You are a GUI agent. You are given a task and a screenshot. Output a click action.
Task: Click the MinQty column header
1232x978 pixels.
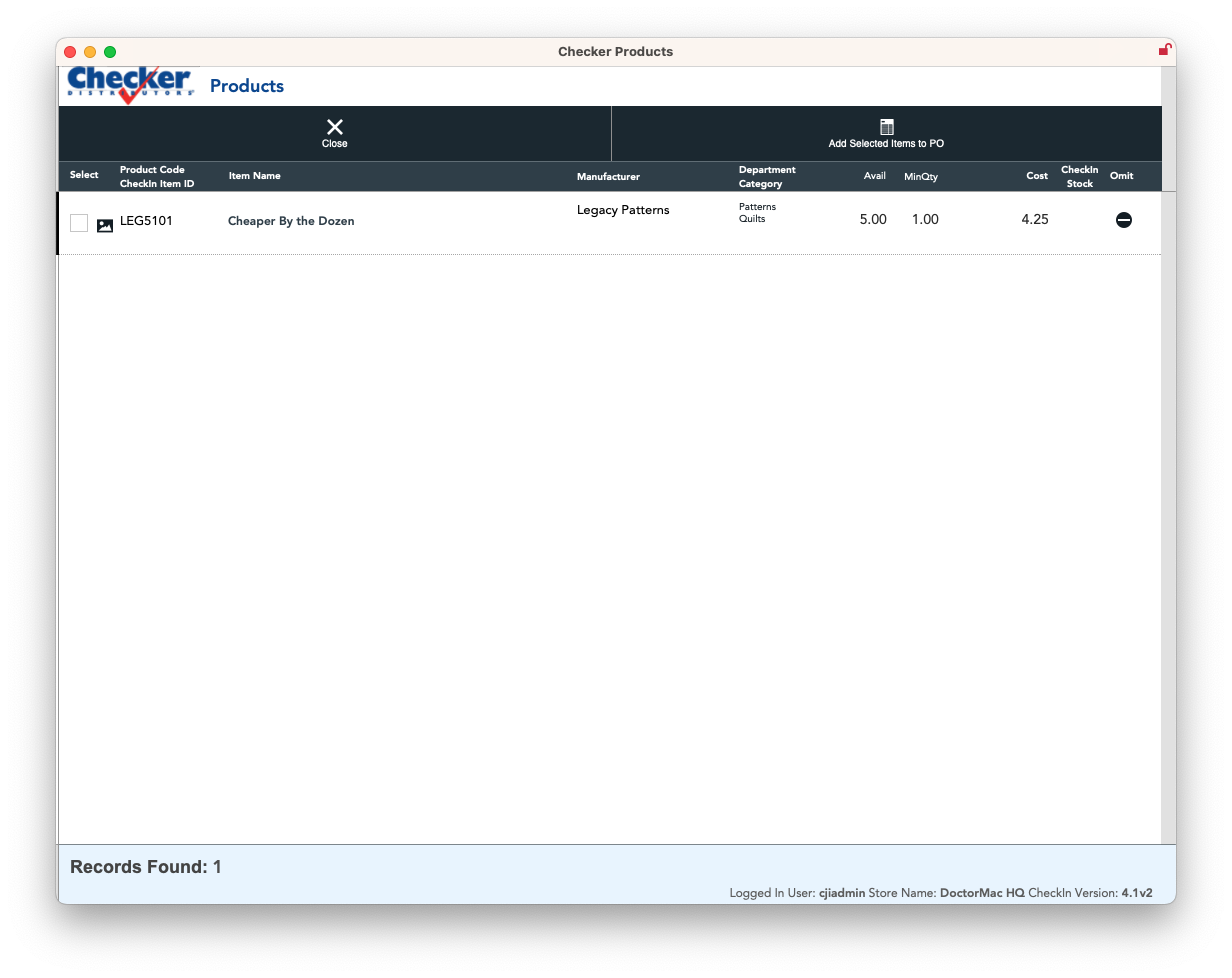coord(921,177)
